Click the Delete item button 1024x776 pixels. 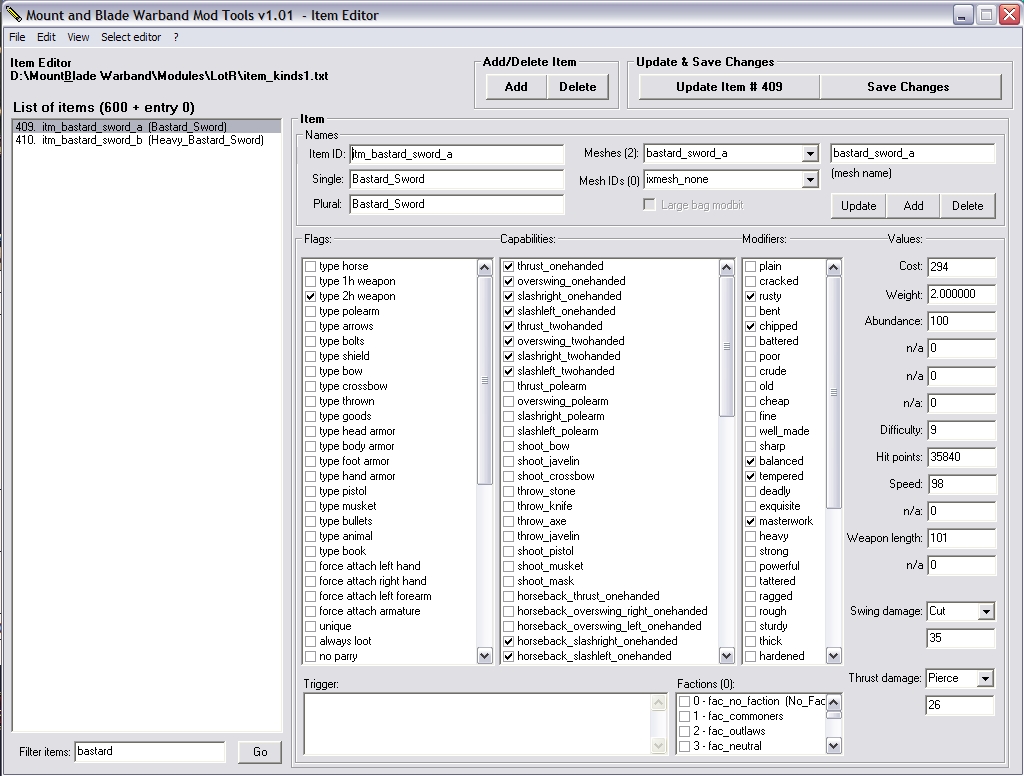coord(577,87)
